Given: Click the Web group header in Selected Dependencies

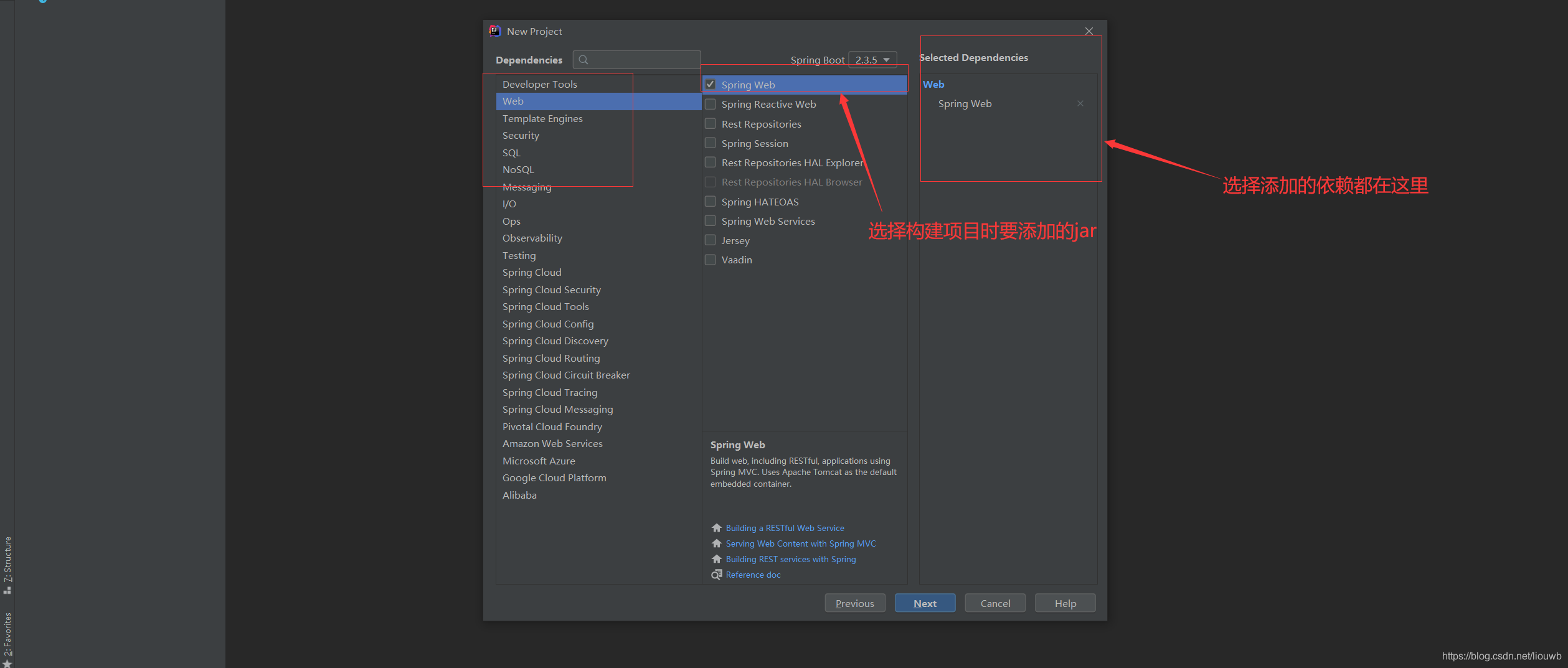Looking at the screenshot, I should pos(933,84).
